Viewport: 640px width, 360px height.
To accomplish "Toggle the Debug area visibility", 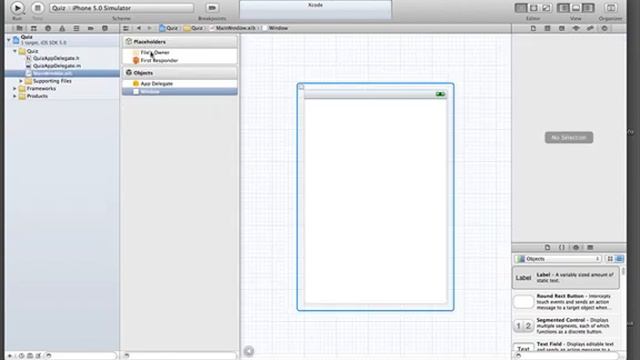I will (x=576, y=8).
